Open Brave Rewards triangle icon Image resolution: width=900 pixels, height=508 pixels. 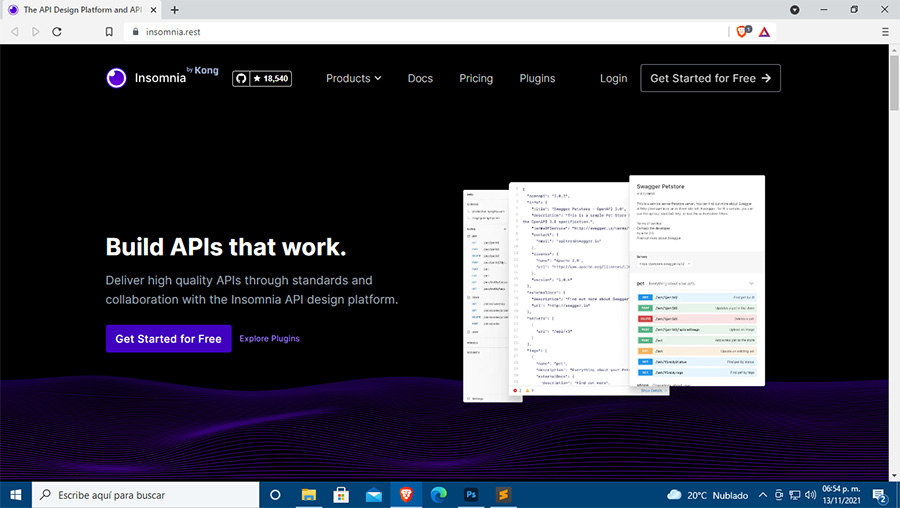(764, 32)
